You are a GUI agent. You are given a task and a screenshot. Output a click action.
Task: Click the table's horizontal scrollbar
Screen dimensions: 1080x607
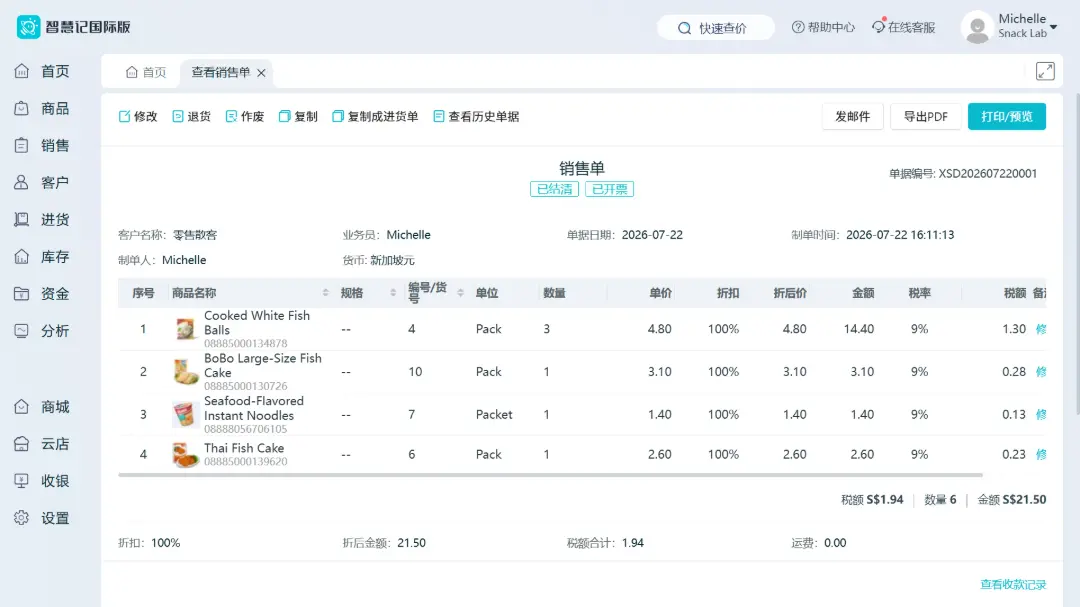click(550, 475)
